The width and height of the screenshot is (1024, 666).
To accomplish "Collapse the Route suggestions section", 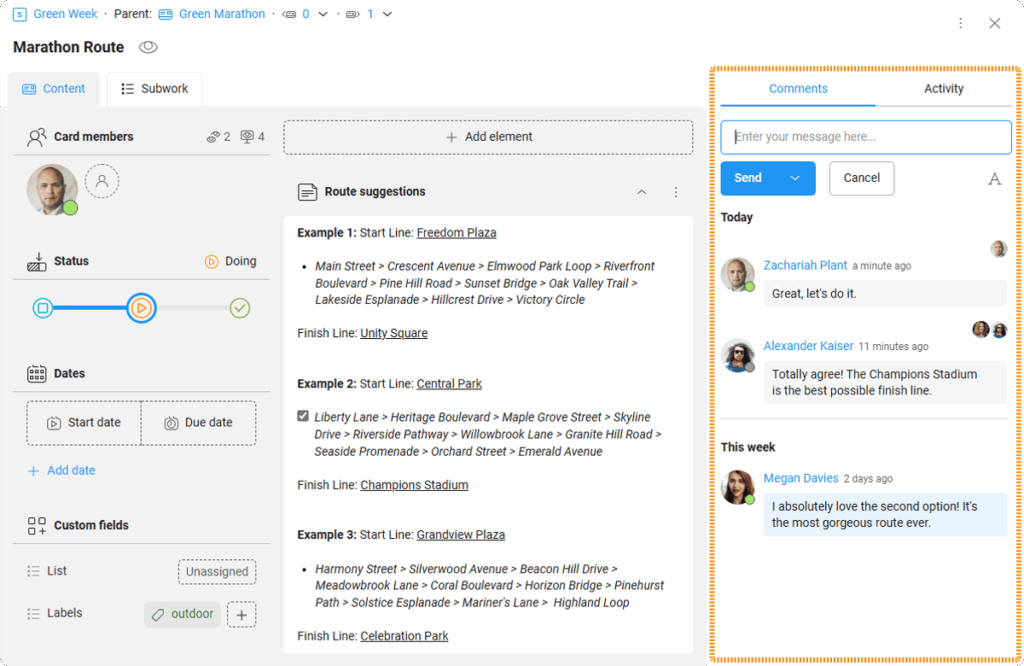I will (x=642, y=192).
